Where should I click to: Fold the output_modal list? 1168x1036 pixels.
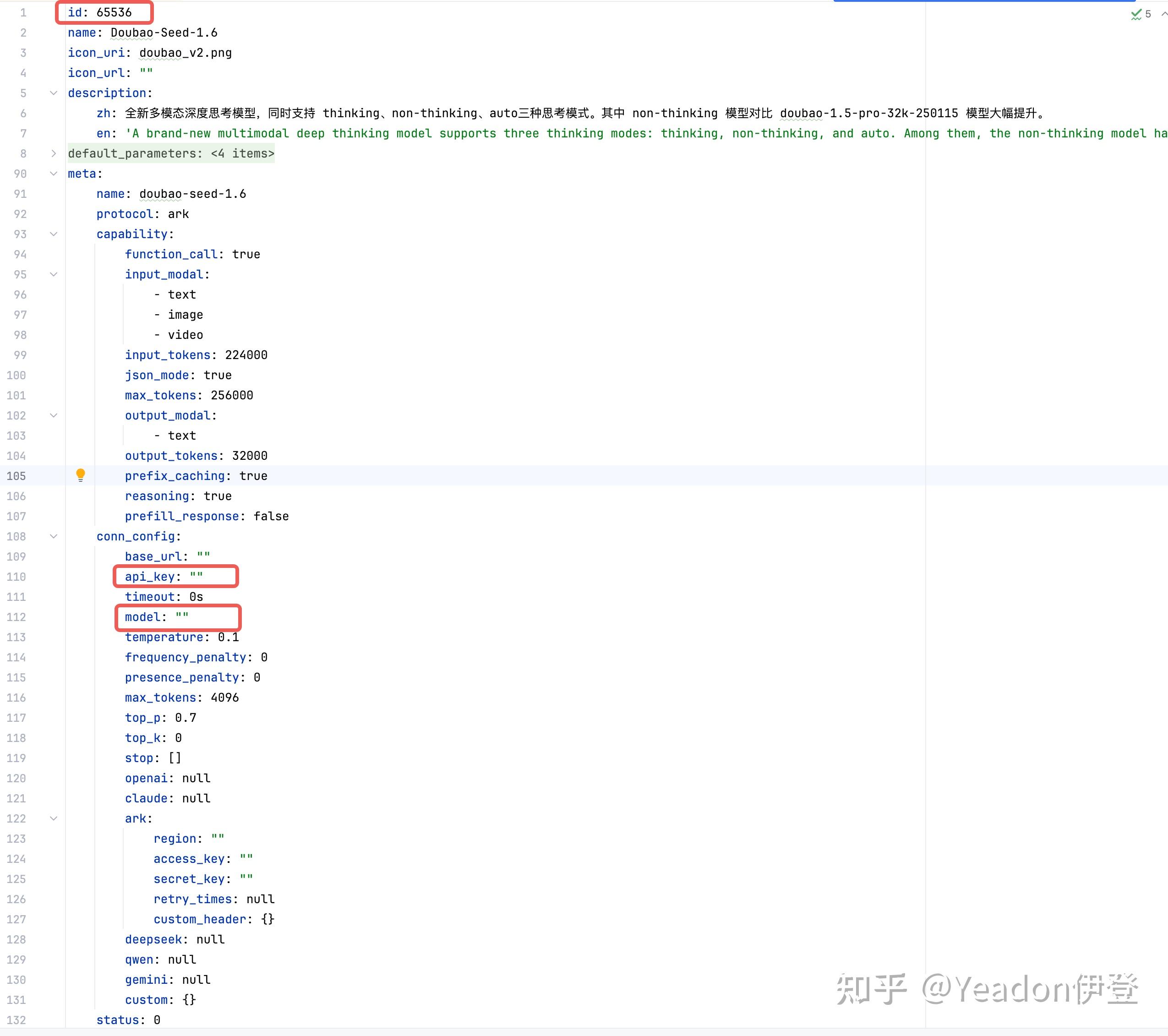tap(54, 415)
